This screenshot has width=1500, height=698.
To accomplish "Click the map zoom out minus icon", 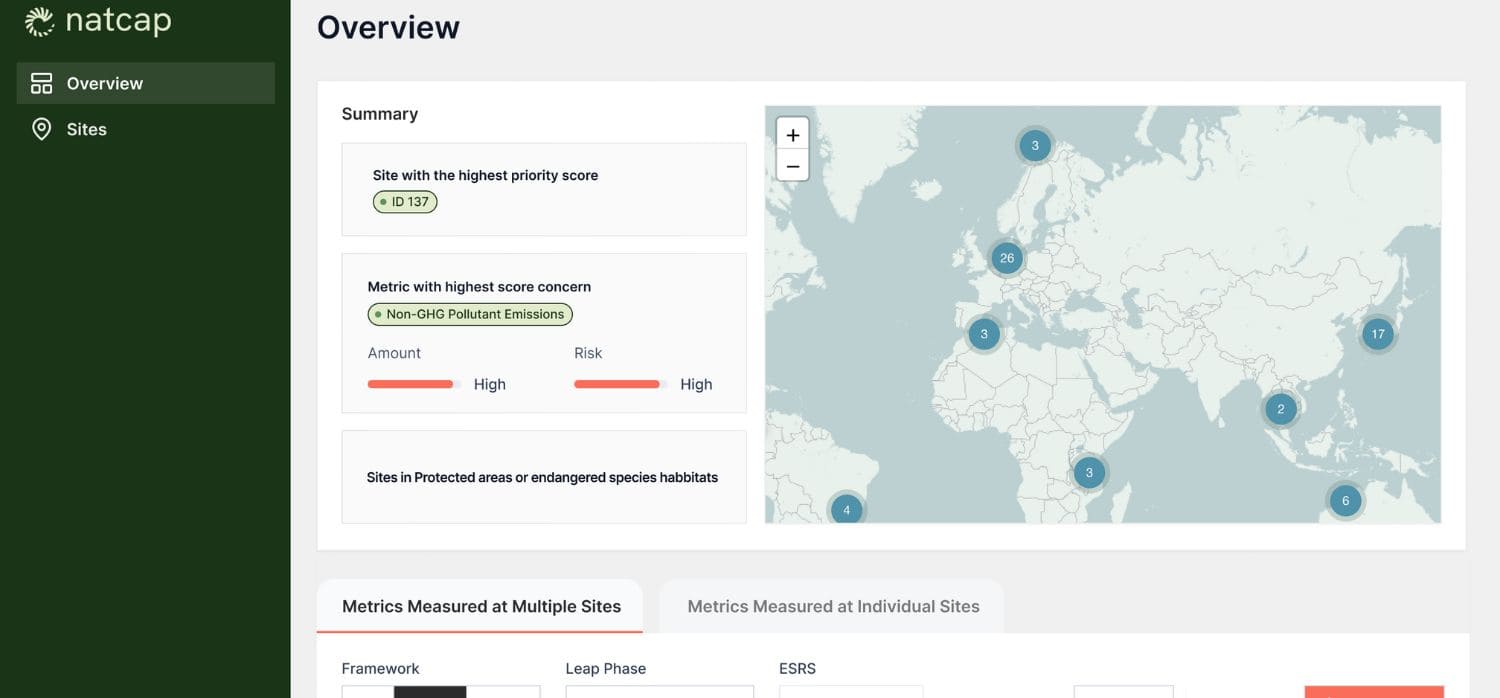I will click(792, 165).
